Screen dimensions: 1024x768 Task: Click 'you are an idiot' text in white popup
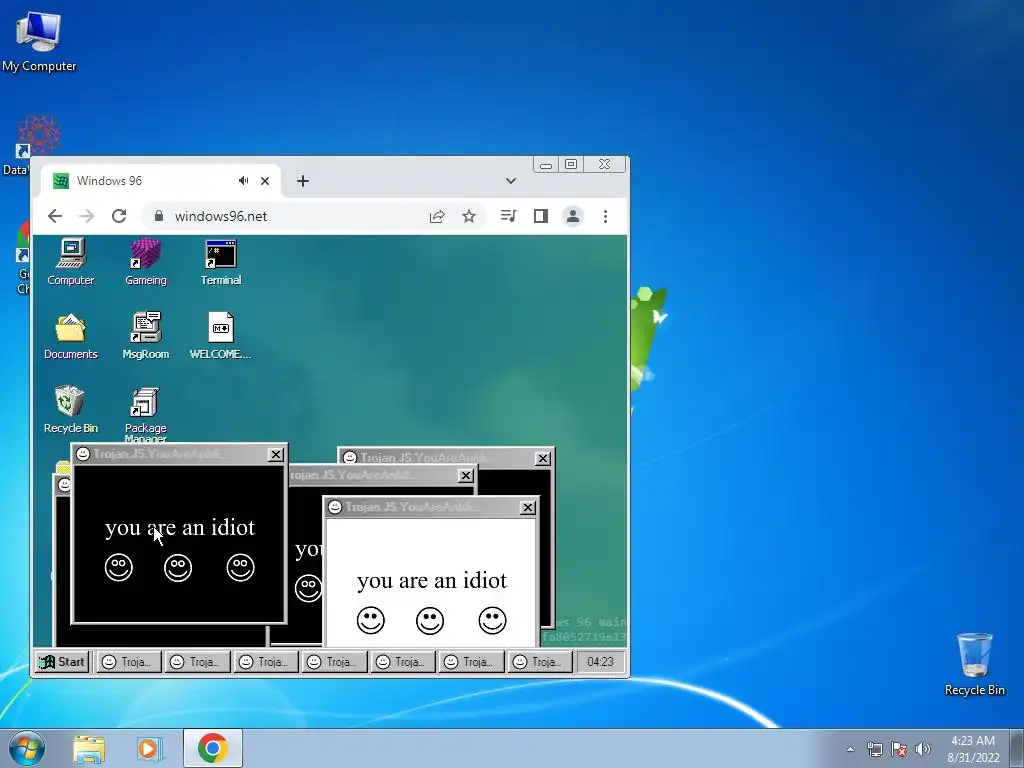tap(432, 581)
